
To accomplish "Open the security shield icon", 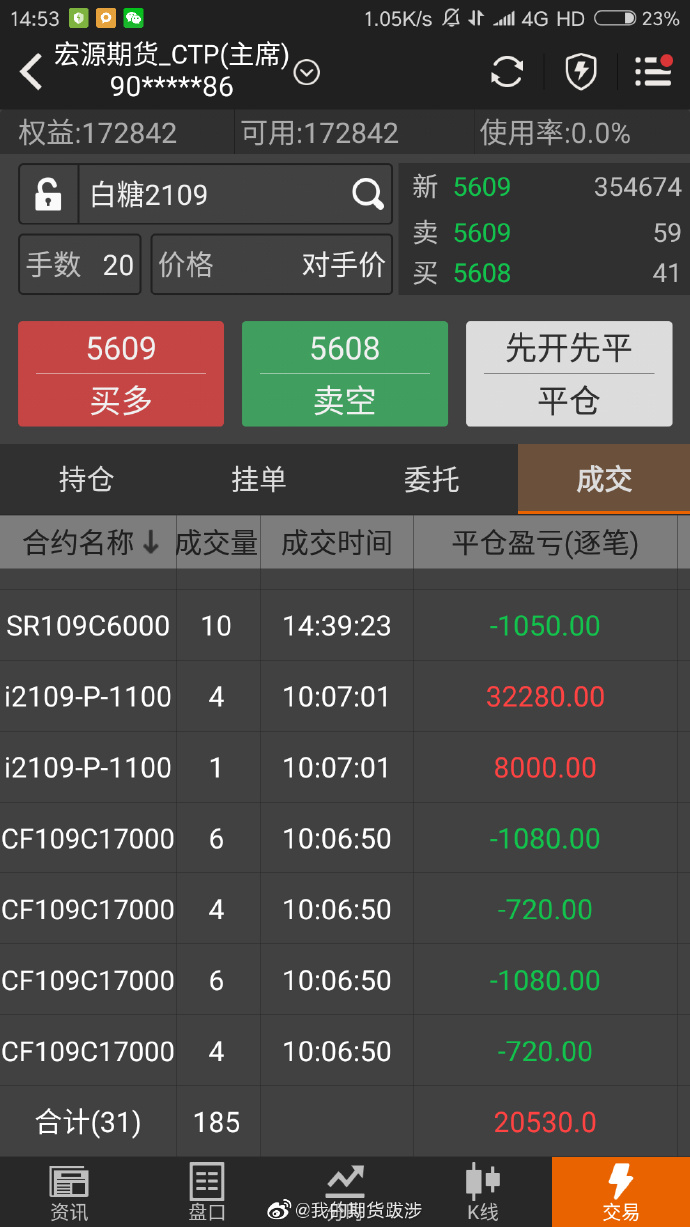I will tap(581, 72).
